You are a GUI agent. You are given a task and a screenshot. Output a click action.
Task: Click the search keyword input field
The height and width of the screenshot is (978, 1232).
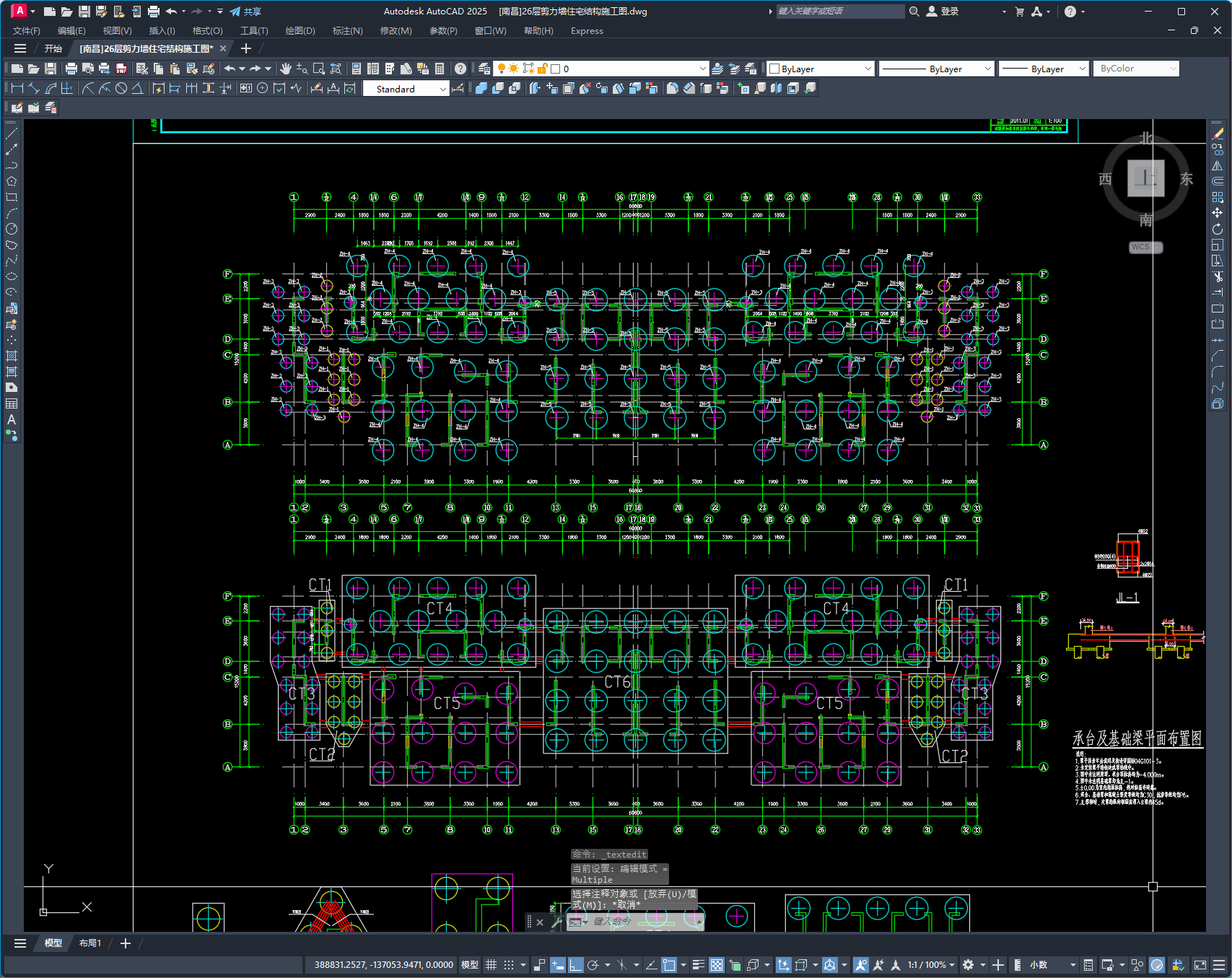click(x=840, y=12)
